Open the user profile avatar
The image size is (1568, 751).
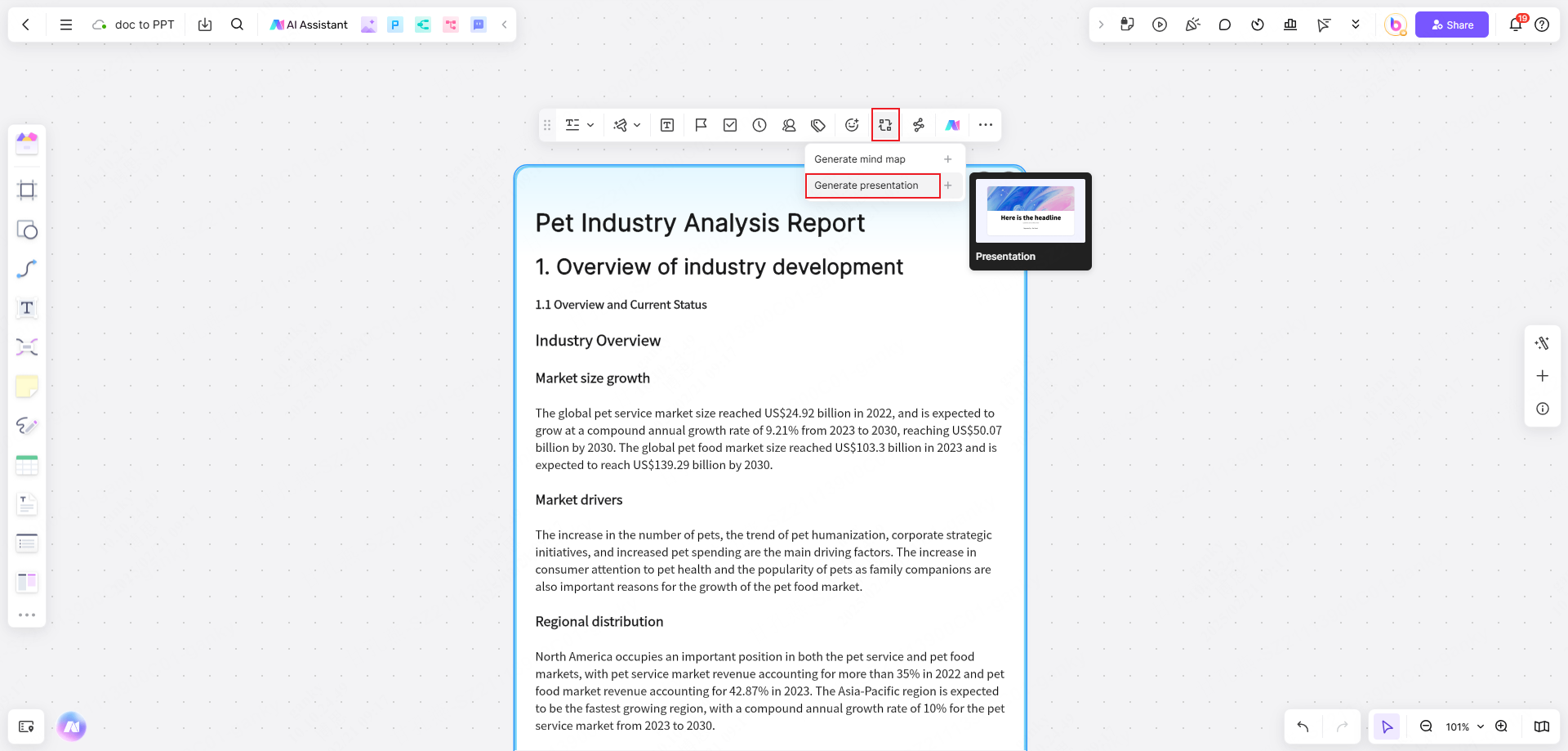1396,25
